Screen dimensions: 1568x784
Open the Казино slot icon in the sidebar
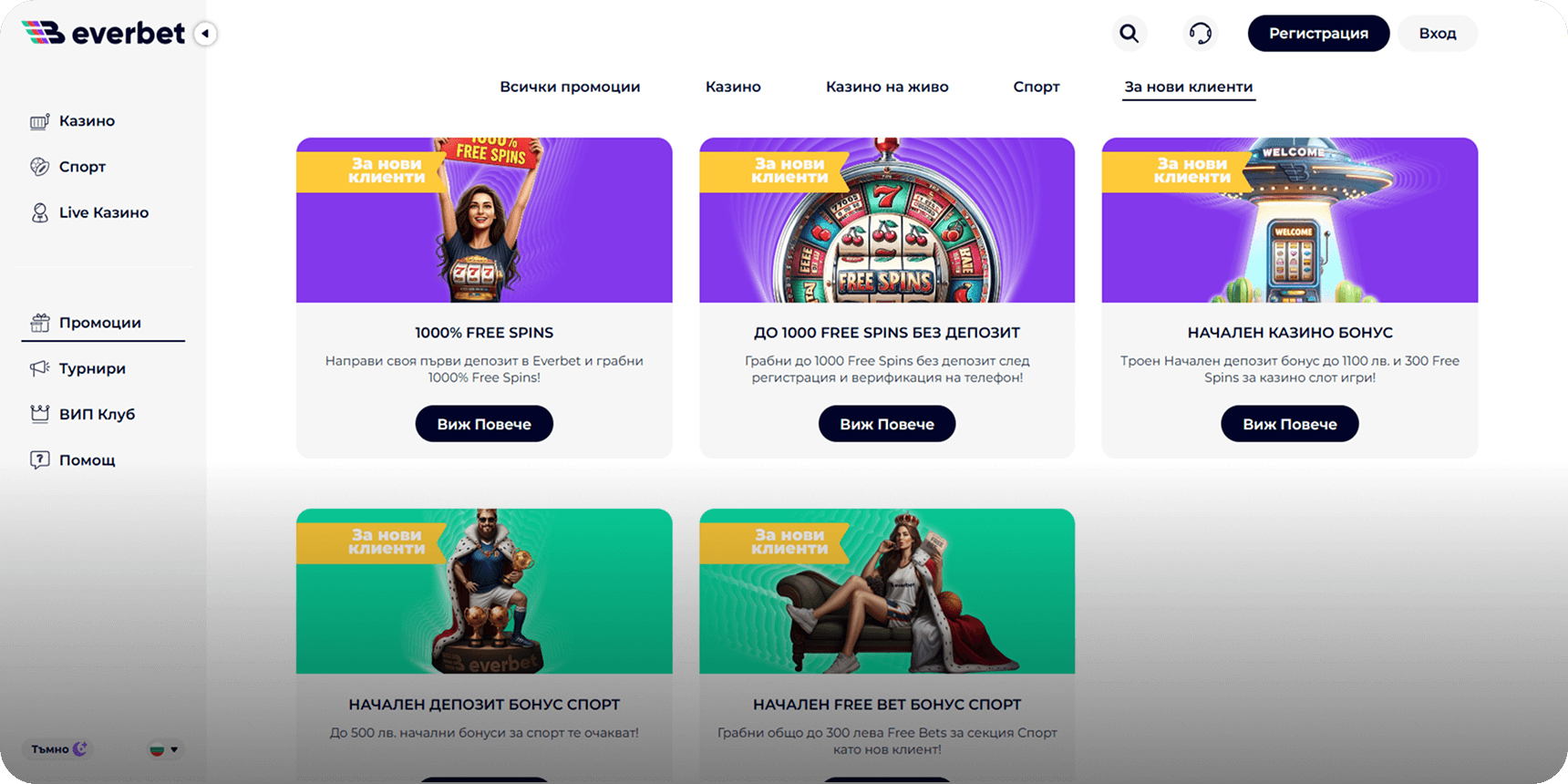[x=39, y=121]
